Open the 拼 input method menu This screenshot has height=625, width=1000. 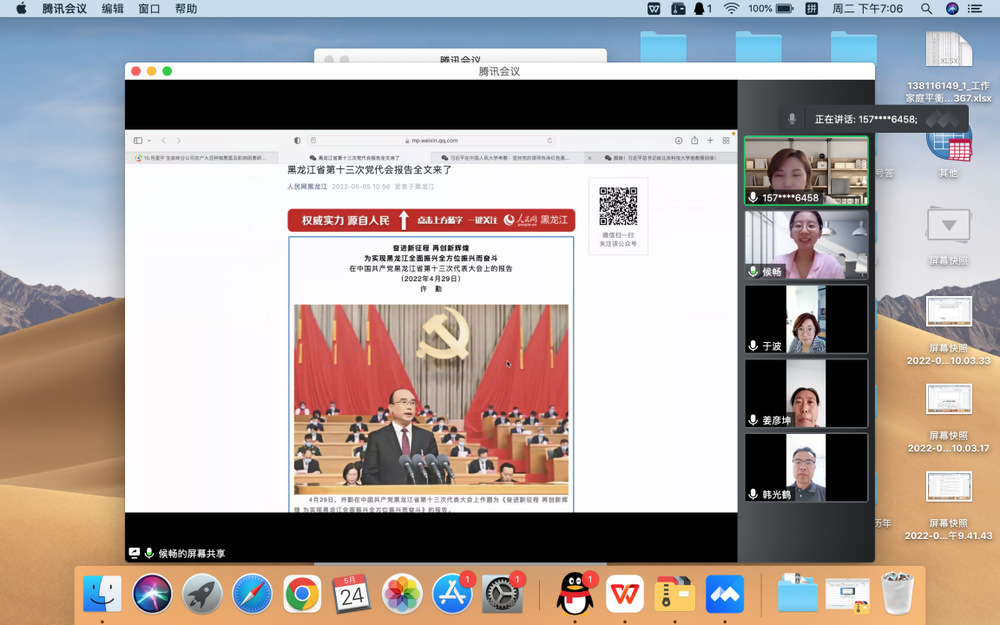812,8
